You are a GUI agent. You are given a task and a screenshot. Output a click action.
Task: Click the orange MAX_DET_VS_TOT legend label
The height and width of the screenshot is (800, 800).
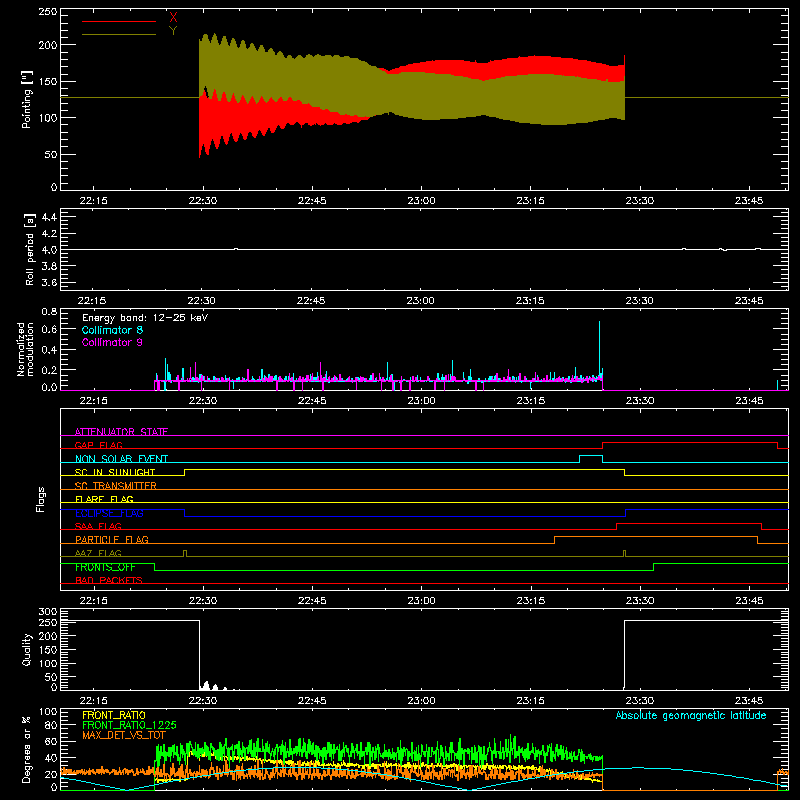[123, 735]
